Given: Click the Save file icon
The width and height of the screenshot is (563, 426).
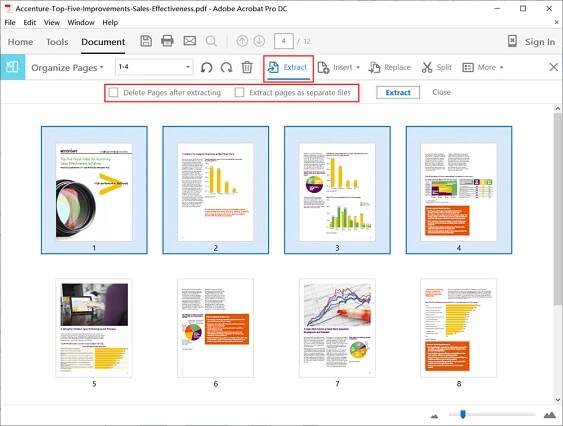Looking at the screenshot, I should pos(146,41).
